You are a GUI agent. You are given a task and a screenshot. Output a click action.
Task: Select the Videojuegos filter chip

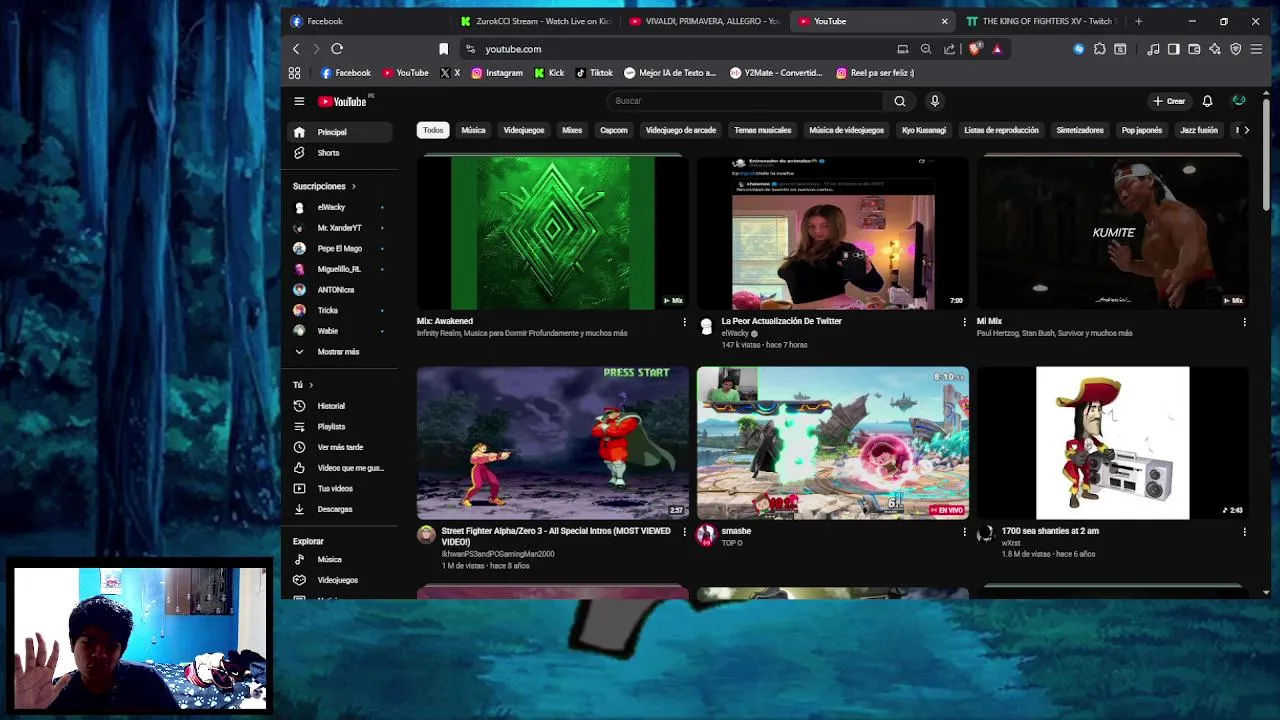[524, 130]
